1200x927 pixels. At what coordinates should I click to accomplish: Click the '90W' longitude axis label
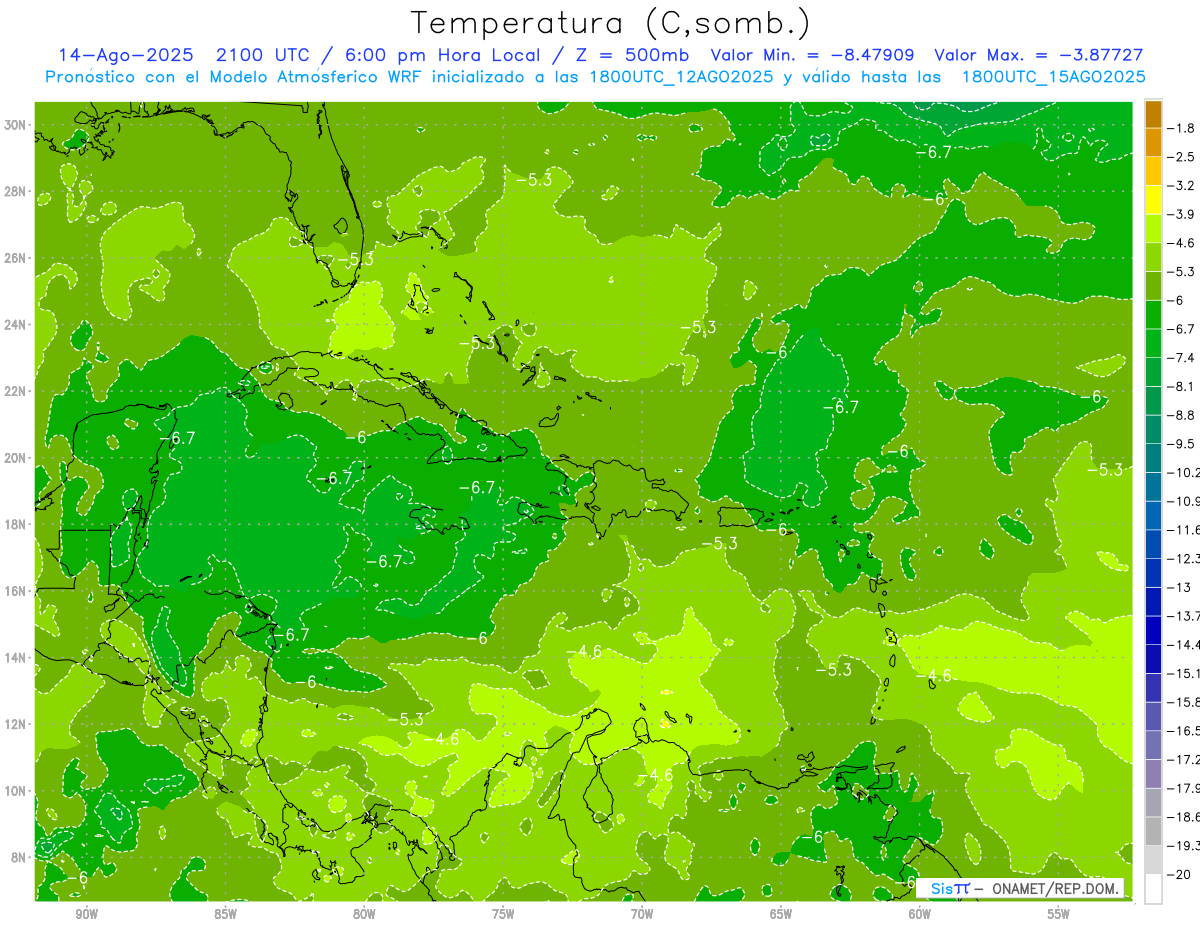pyautogui.click(x=87, y=914)
